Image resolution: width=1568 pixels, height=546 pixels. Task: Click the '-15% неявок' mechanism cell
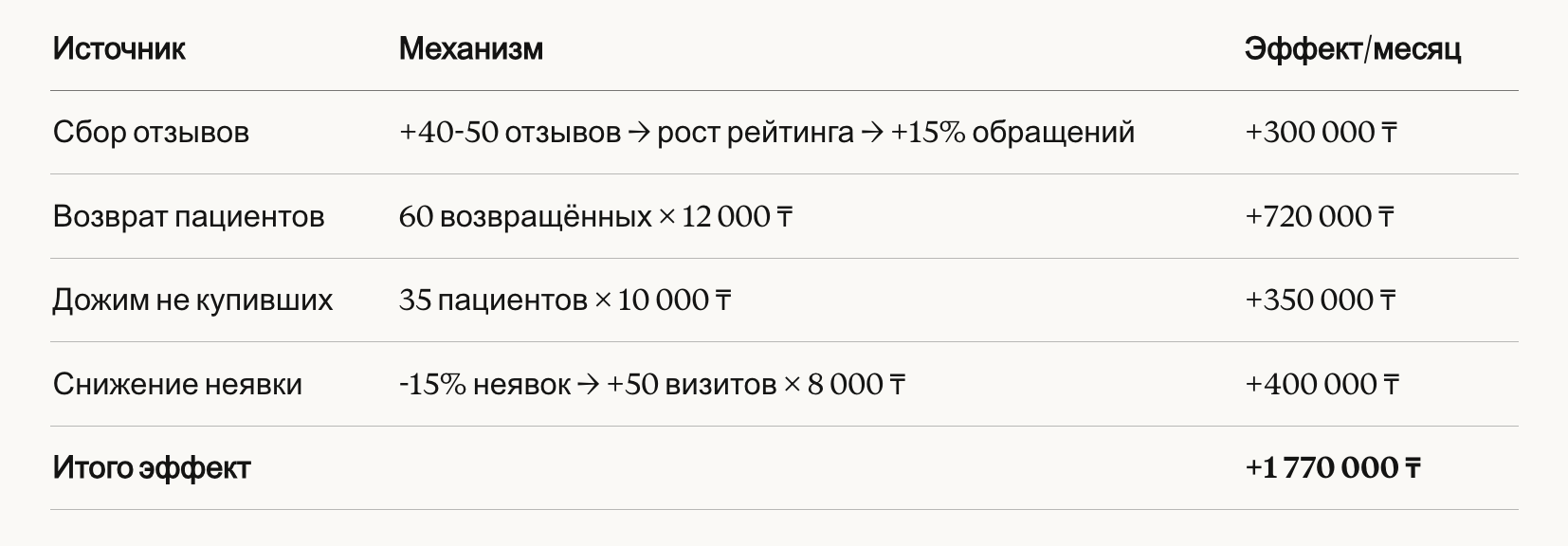[484, 384]
